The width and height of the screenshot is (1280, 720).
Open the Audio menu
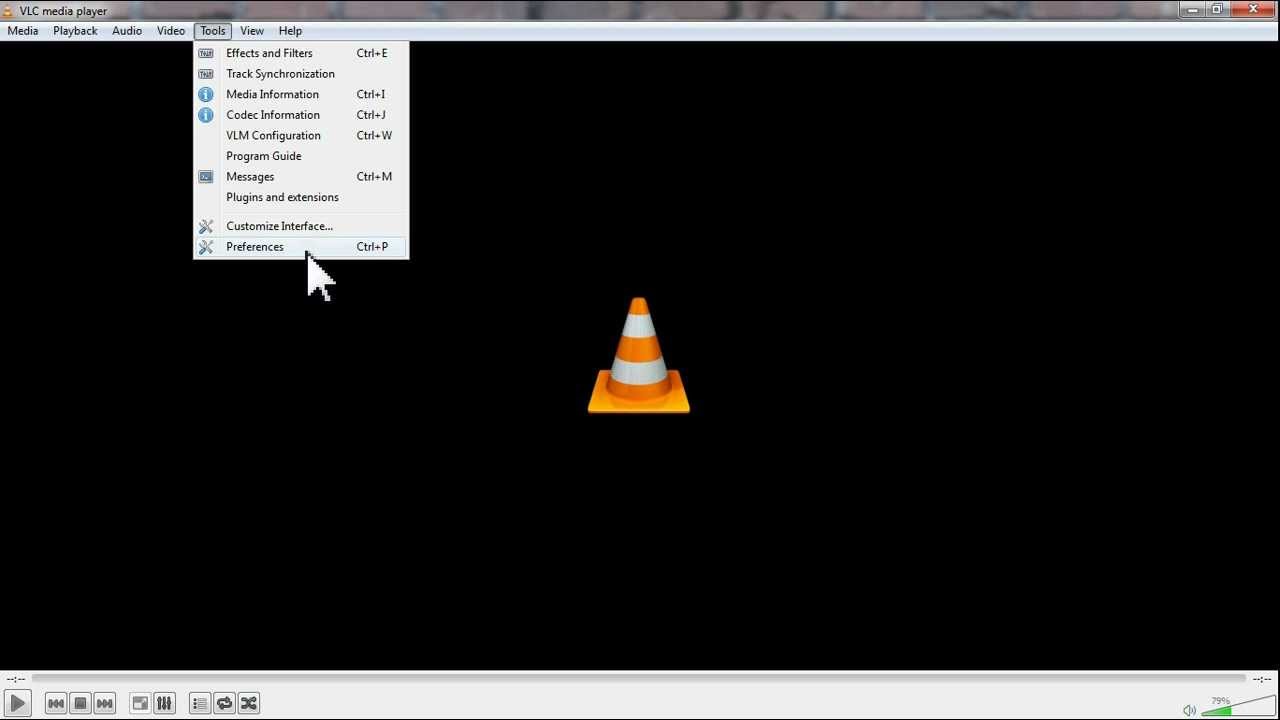[127, 31]
